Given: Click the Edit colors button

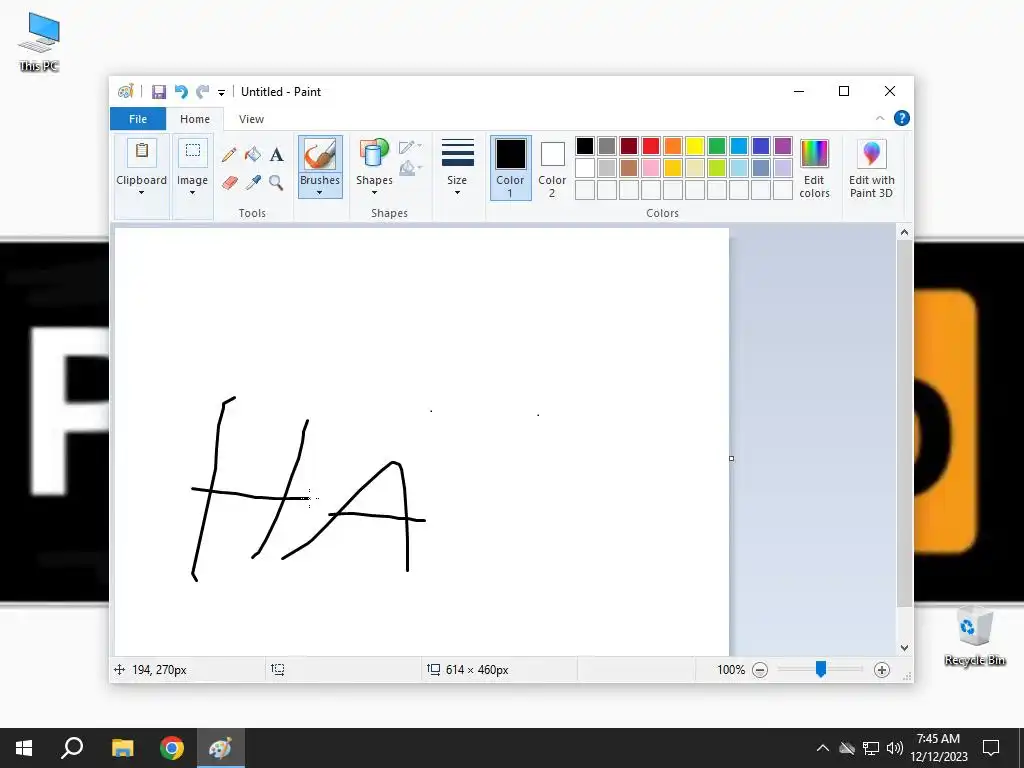Looking at the screenshot, I should [814, 168].
